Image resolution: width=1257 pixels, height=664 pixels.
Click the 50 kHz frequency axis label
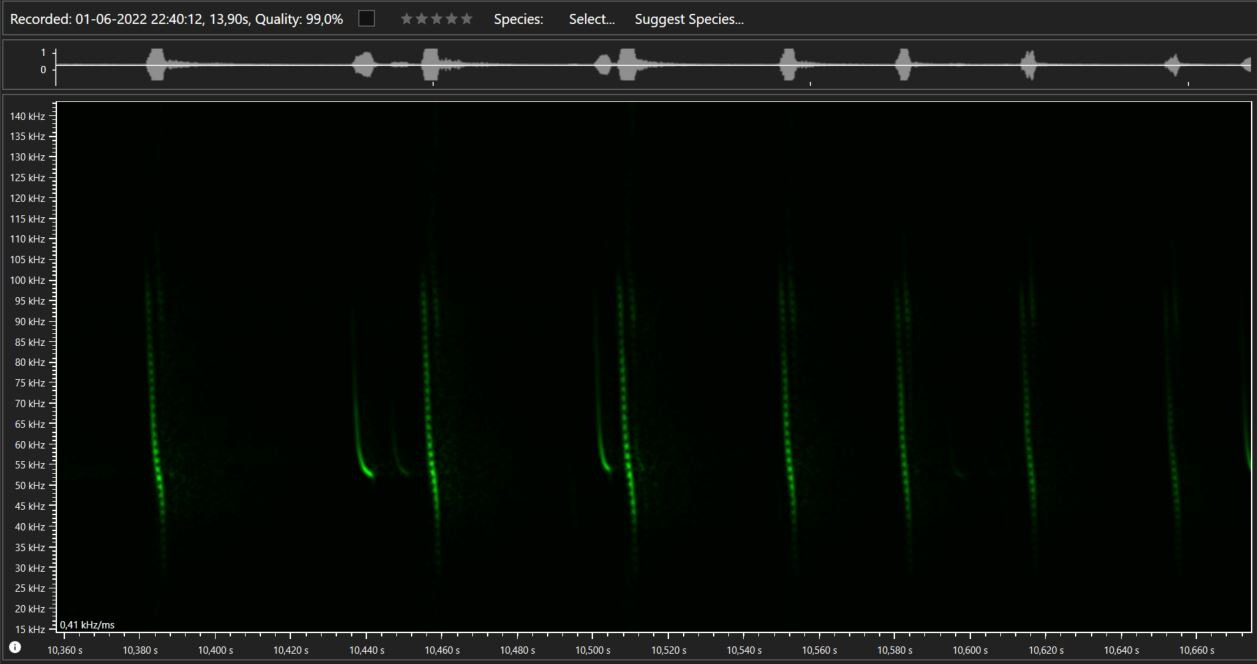coord(29,485)
